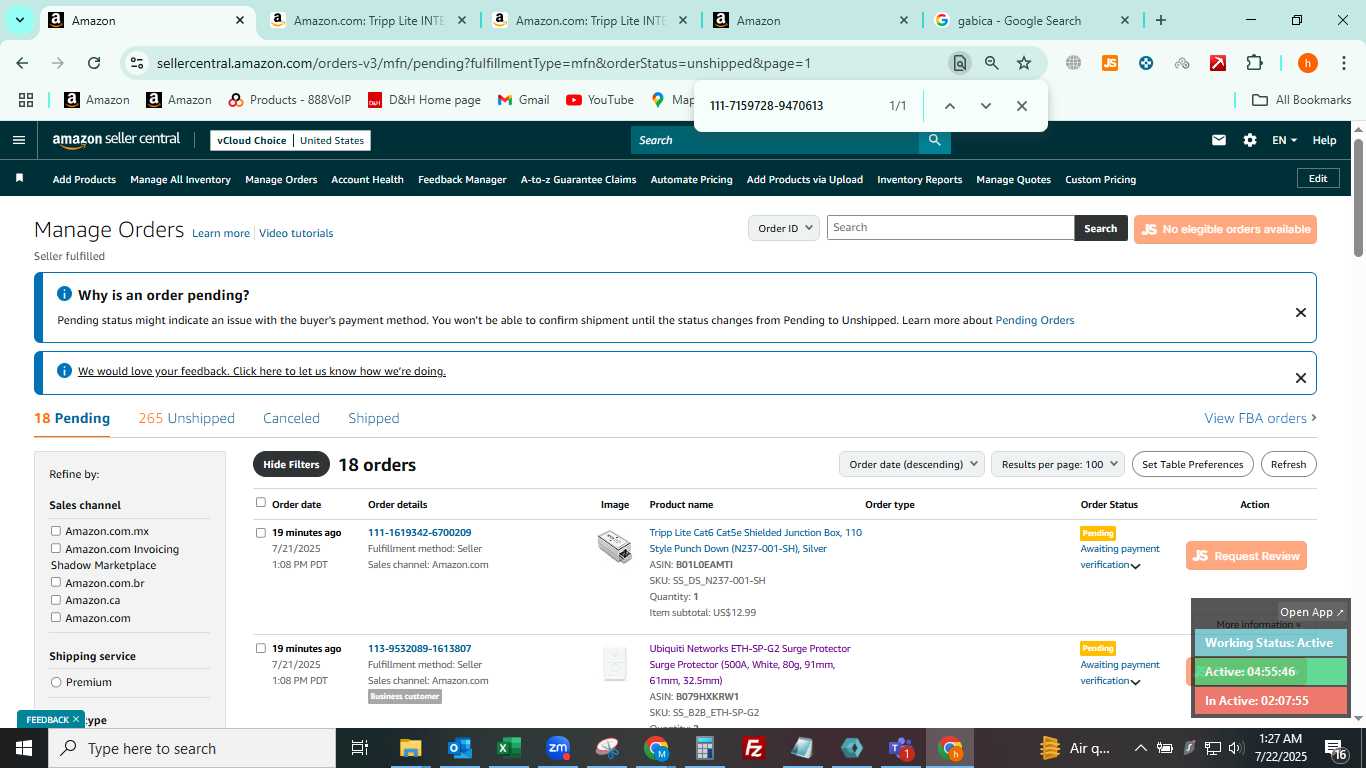This screenshot has height=768, width=1366.
Task: Open Outlook from the taskbar
Action: coord(460,748)
